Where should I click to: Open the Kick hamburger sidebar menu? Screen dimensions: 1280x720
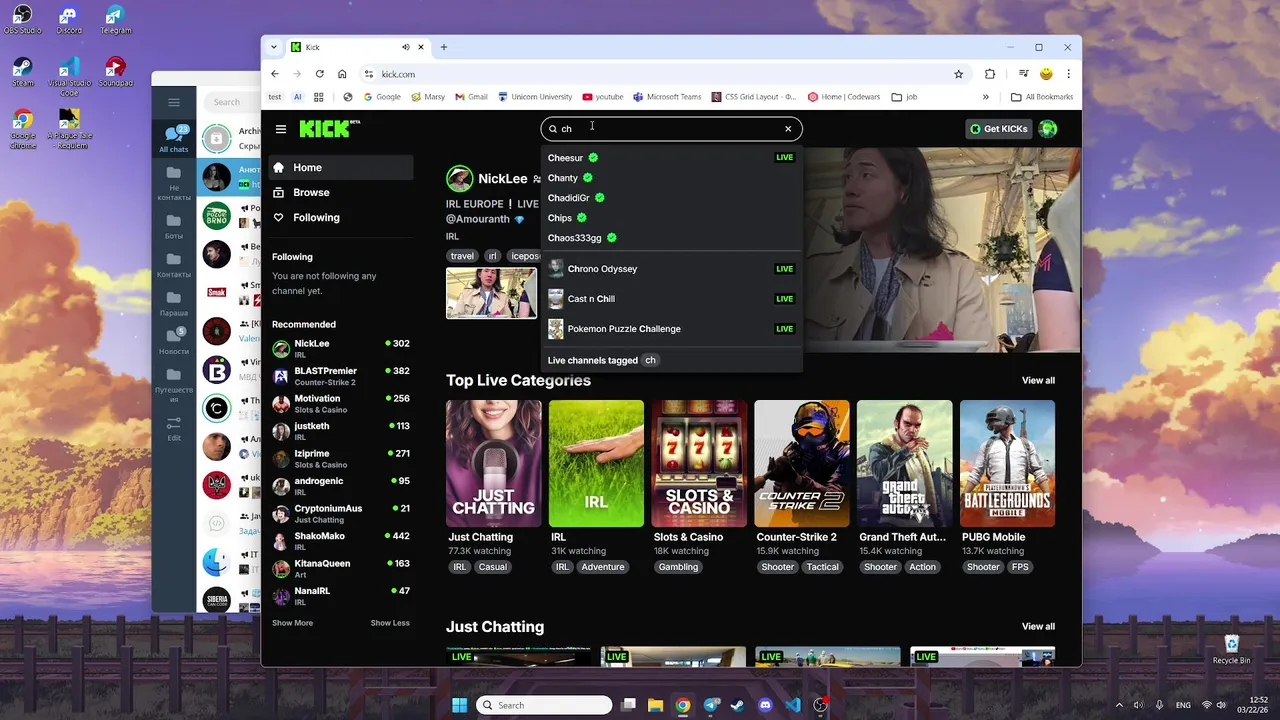[x=281, y=129]
